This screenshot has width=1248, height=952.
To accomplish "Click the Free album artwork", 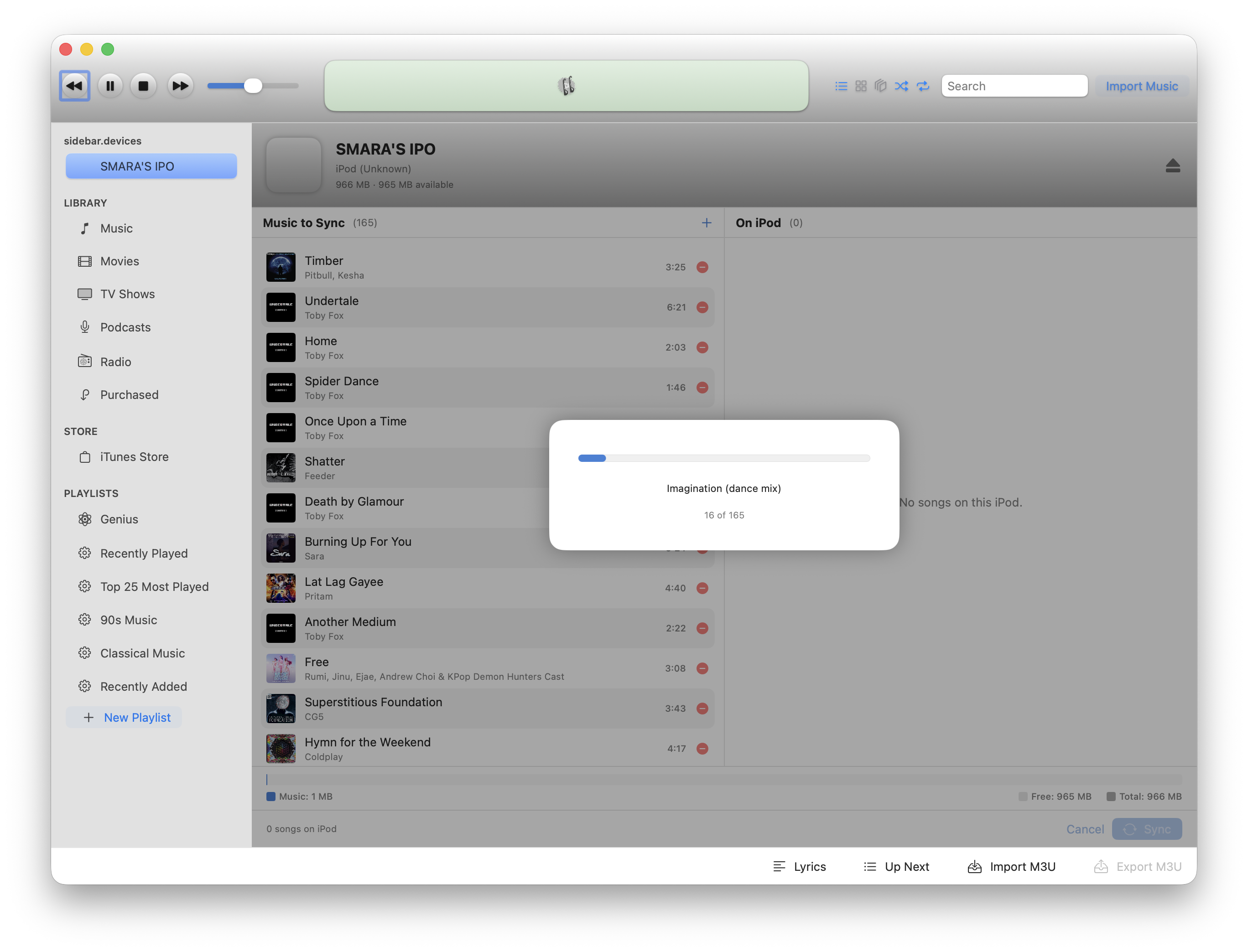I will point(281,669).
